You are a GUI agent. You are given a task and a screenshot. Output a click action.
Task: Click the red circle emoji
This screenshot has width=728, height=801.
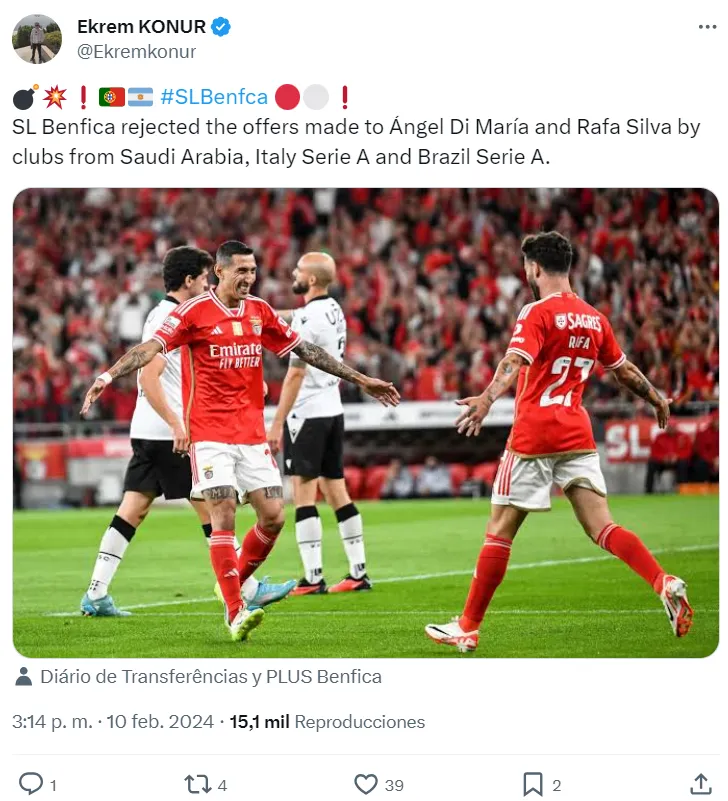(x=287, y=97)
